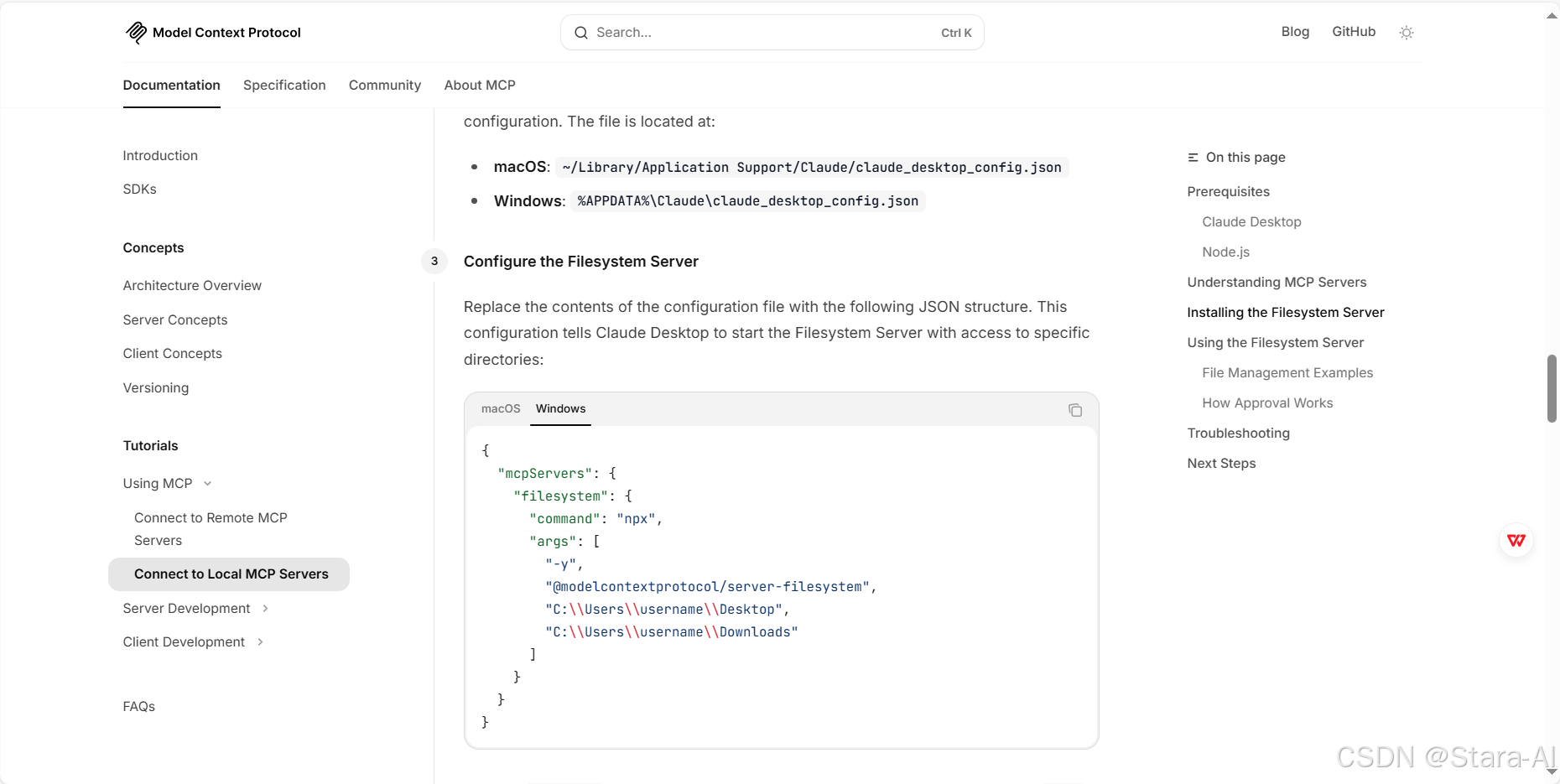
Task: Click the Desktop path code line
Action: 668,610
